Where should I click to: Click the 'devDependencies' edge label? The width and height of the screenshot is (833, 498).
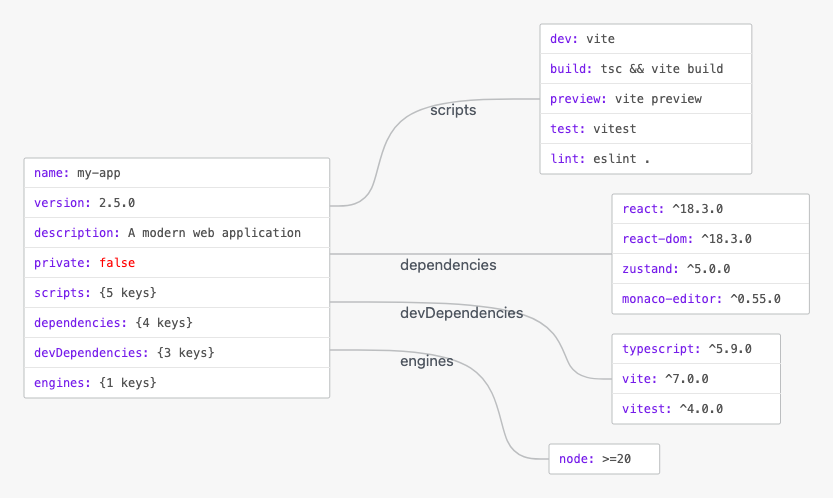(x=462, y=313)
